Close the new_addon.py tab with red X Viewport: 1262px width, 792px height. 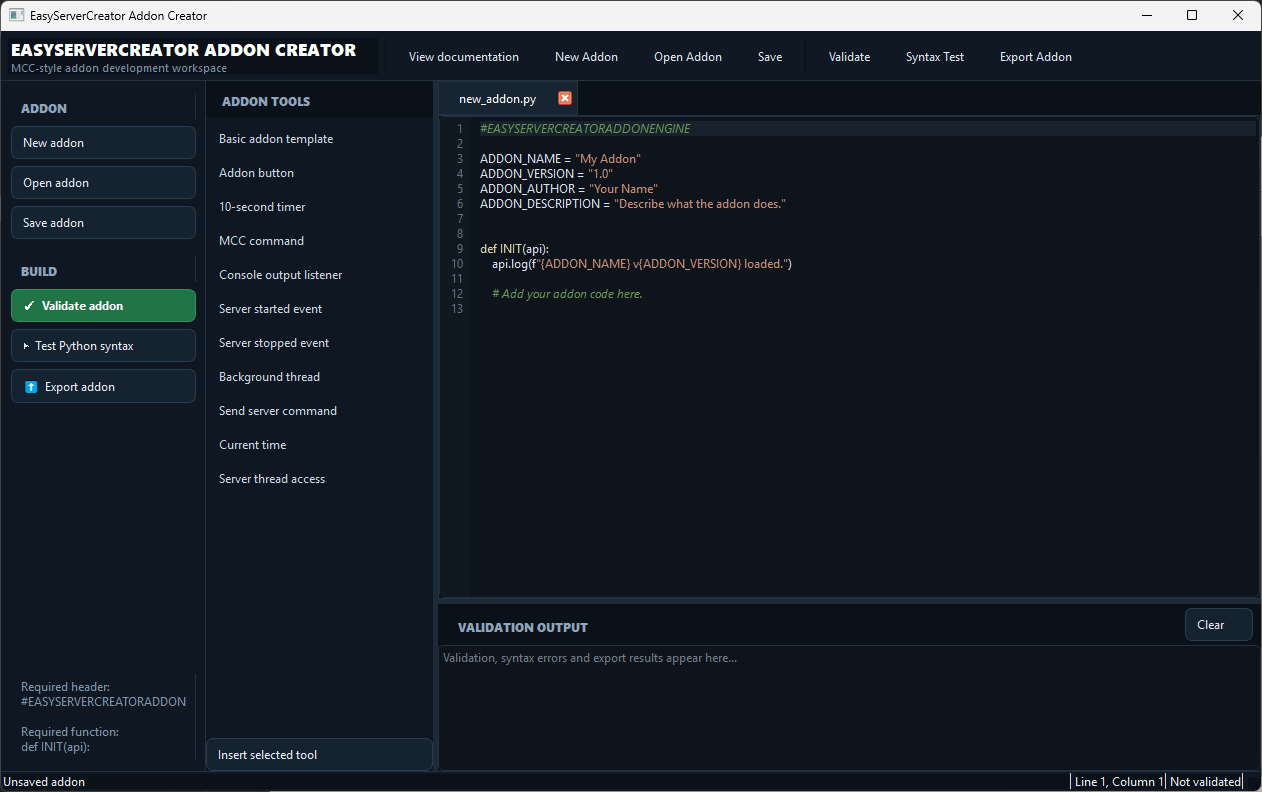click(565, 98)
